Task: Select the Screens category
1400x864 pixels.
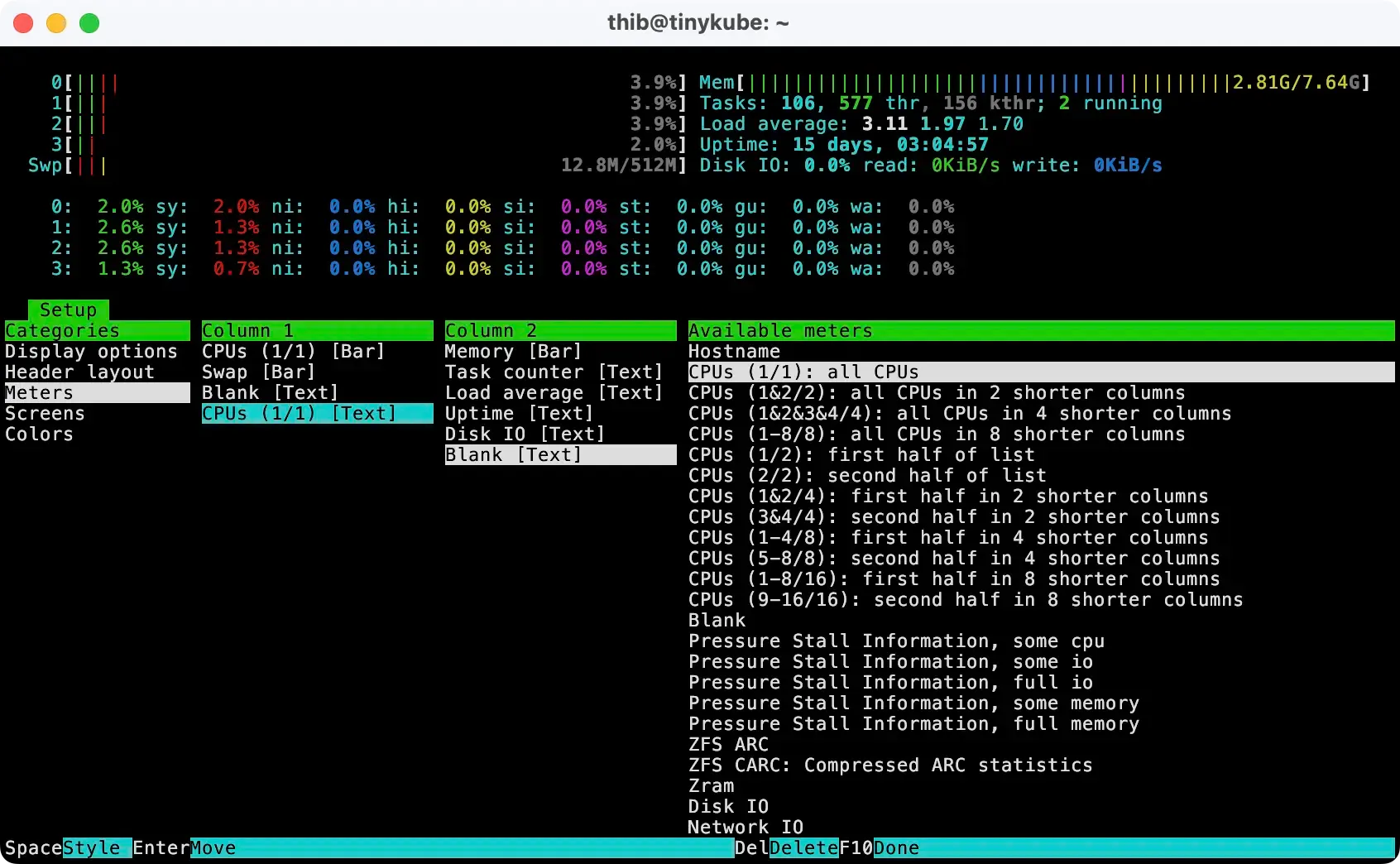Action: coord(45,413)
